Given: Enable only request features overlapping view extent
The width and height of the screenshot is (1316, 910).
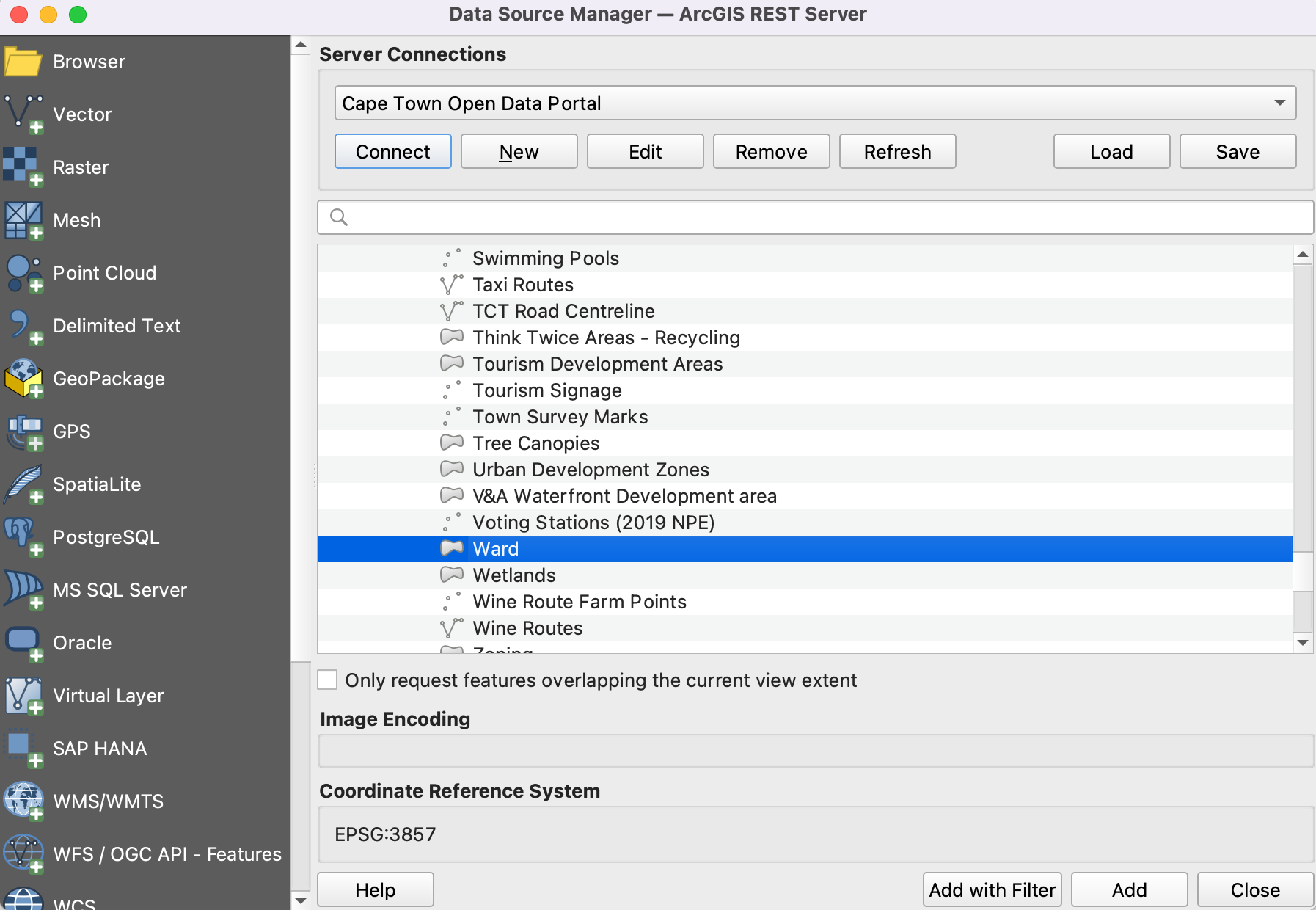Looking at the screenshot, I should click(328, 680).
